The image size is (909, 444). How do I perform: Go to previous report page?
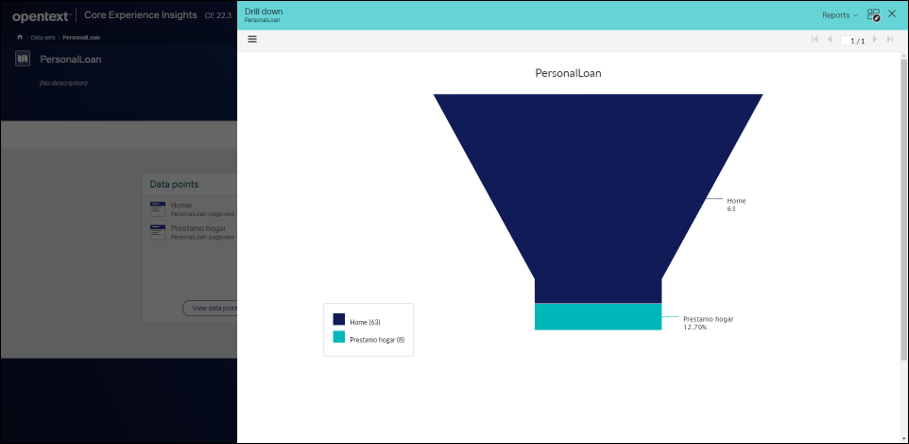coord(830,39)
